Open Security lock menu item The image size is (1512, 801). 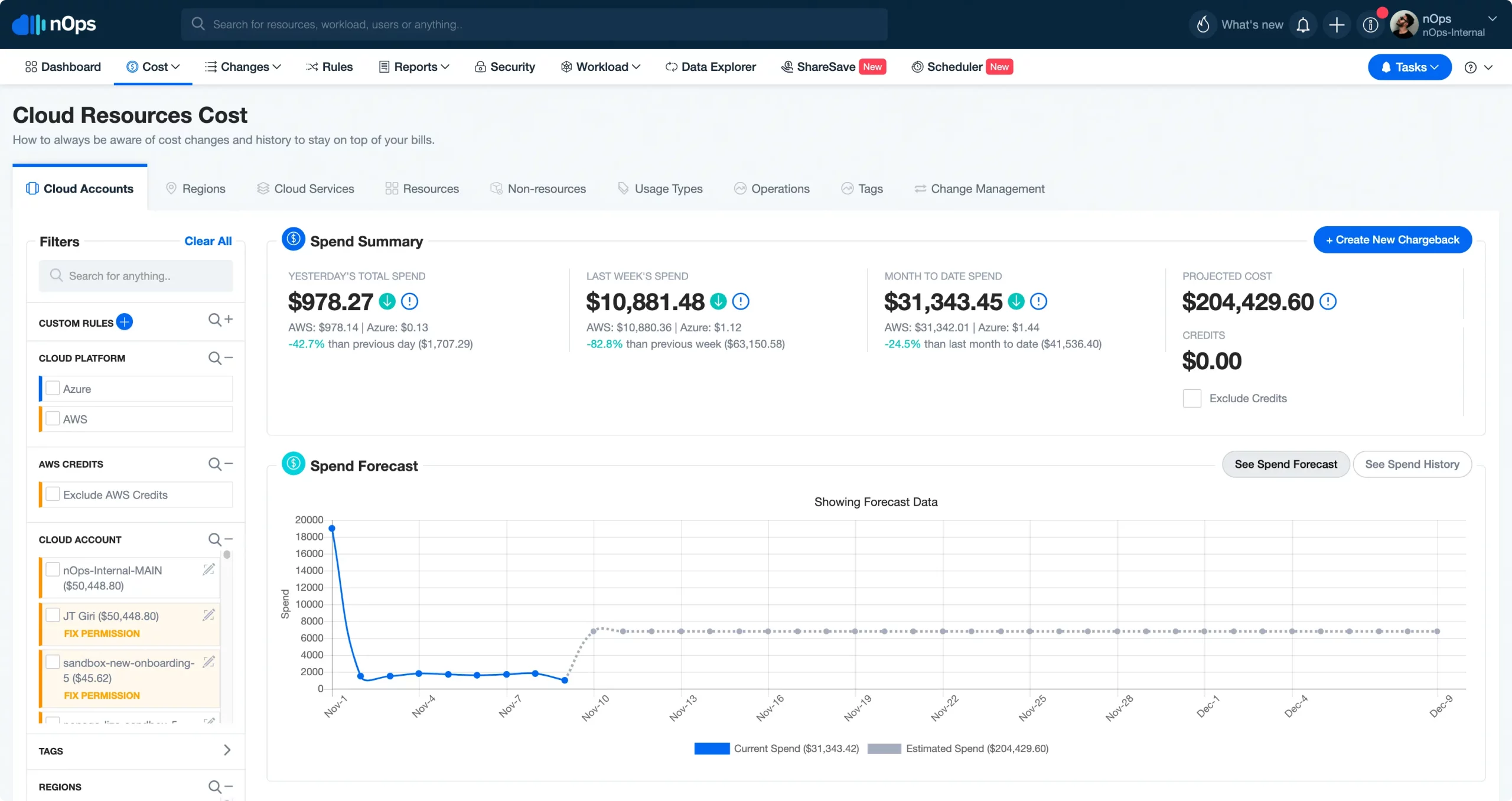pos(504,67)
